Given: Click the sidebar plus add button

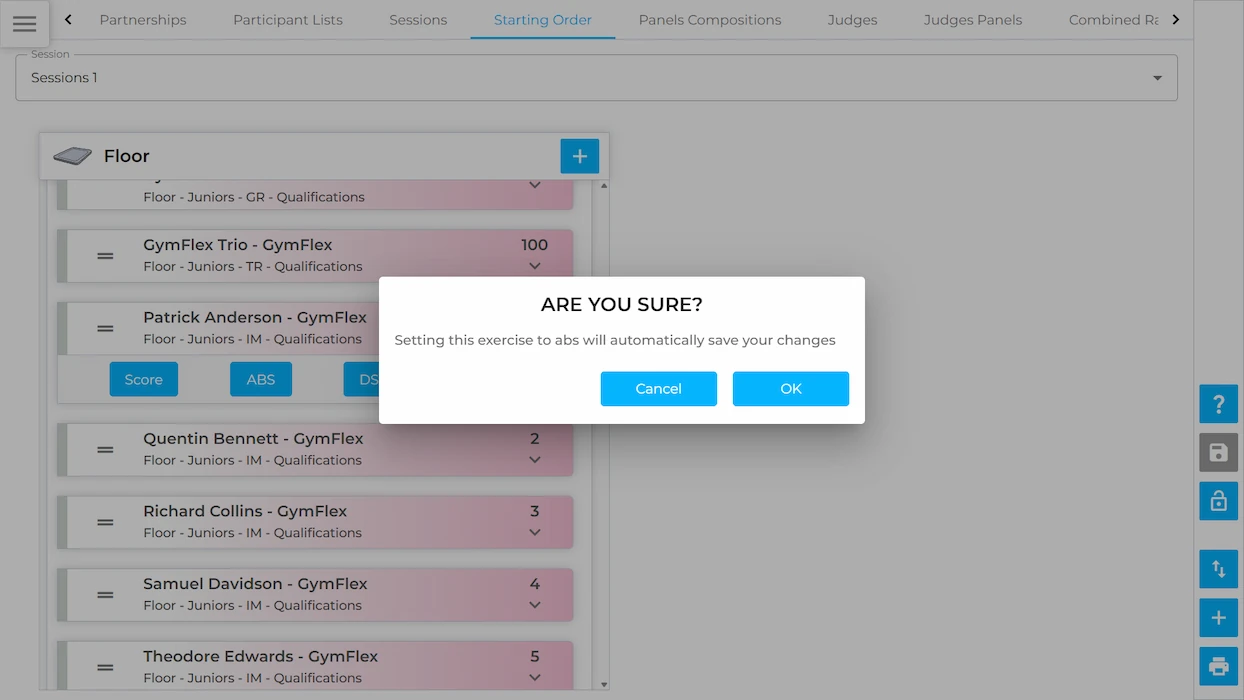Looking at the screenshot, I should 1218,618.
